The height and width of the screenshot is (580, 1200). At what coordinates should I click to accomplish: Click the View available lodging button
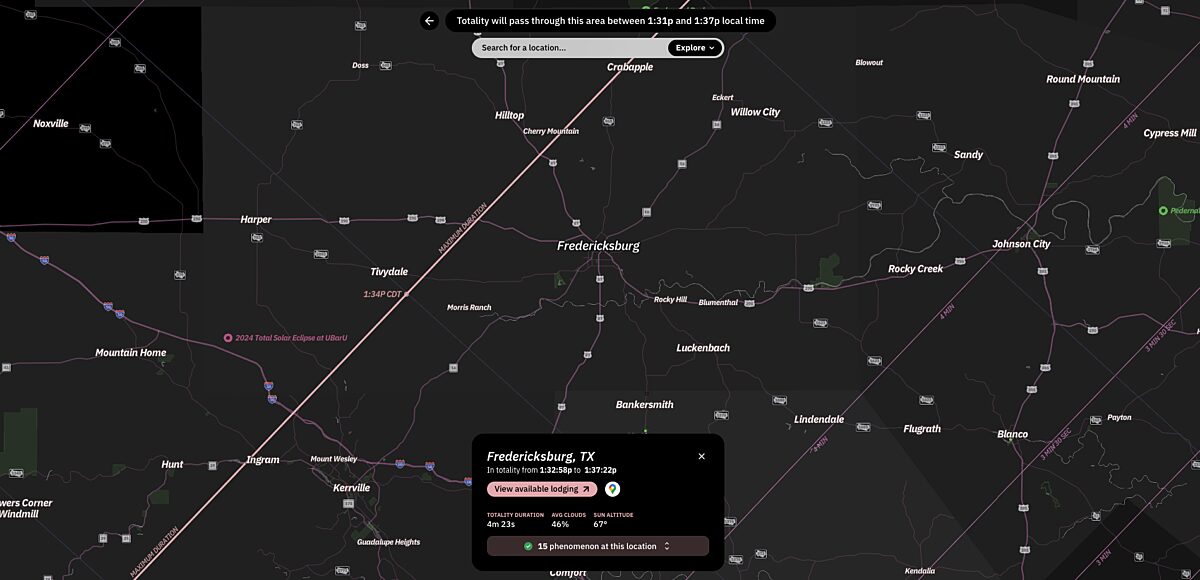click(541, 489)
